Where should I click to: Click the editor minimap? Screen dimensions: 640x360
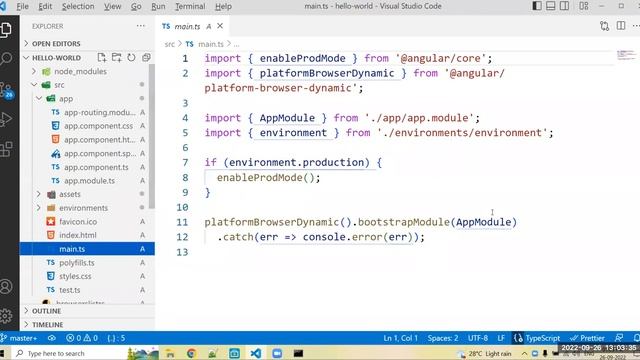pyautogui.click(x=627, y=55)
